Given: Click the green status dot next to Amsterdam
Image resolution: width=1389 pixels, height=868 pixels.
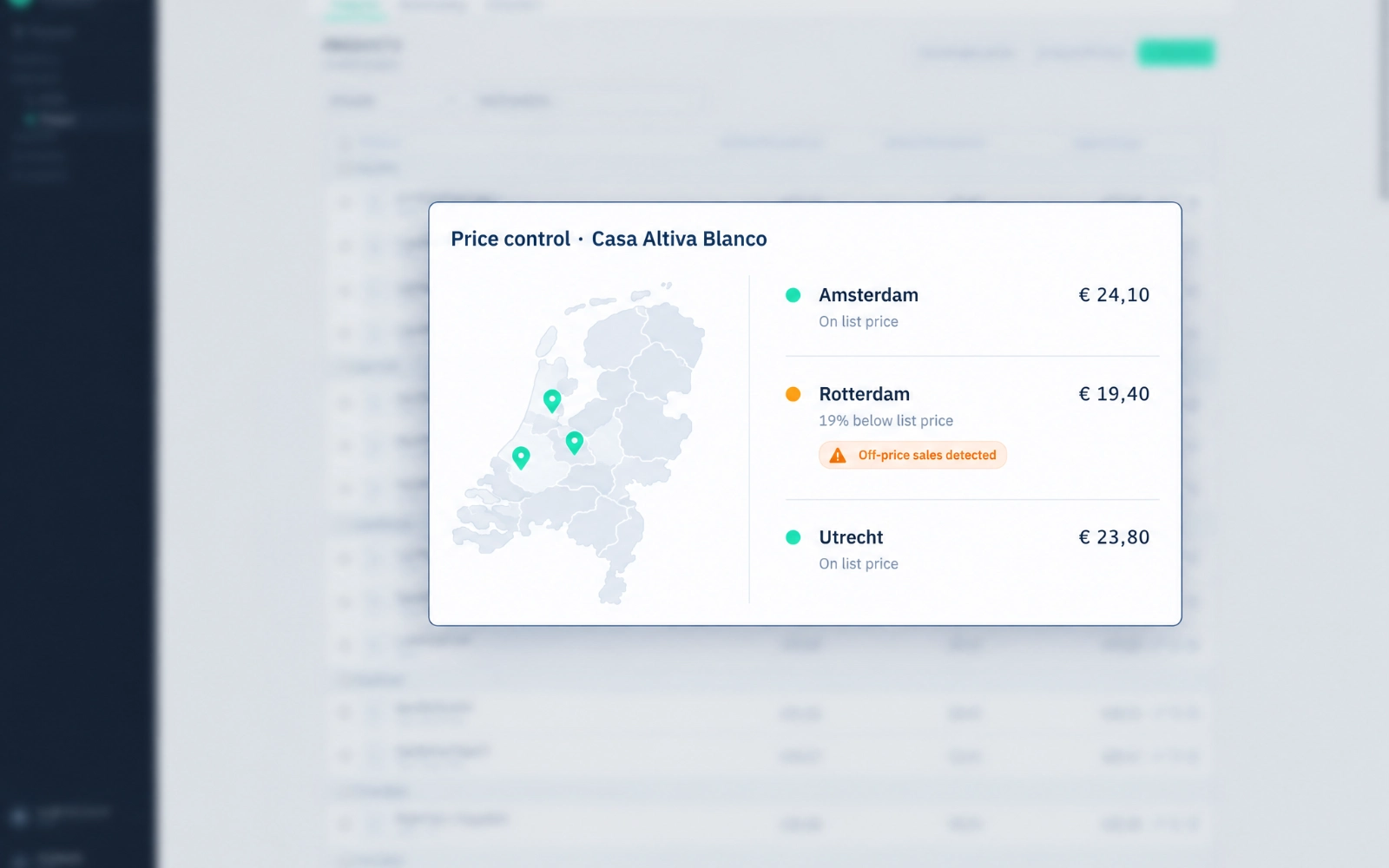Looking at the screenshot, I should (x=793, y=295).
